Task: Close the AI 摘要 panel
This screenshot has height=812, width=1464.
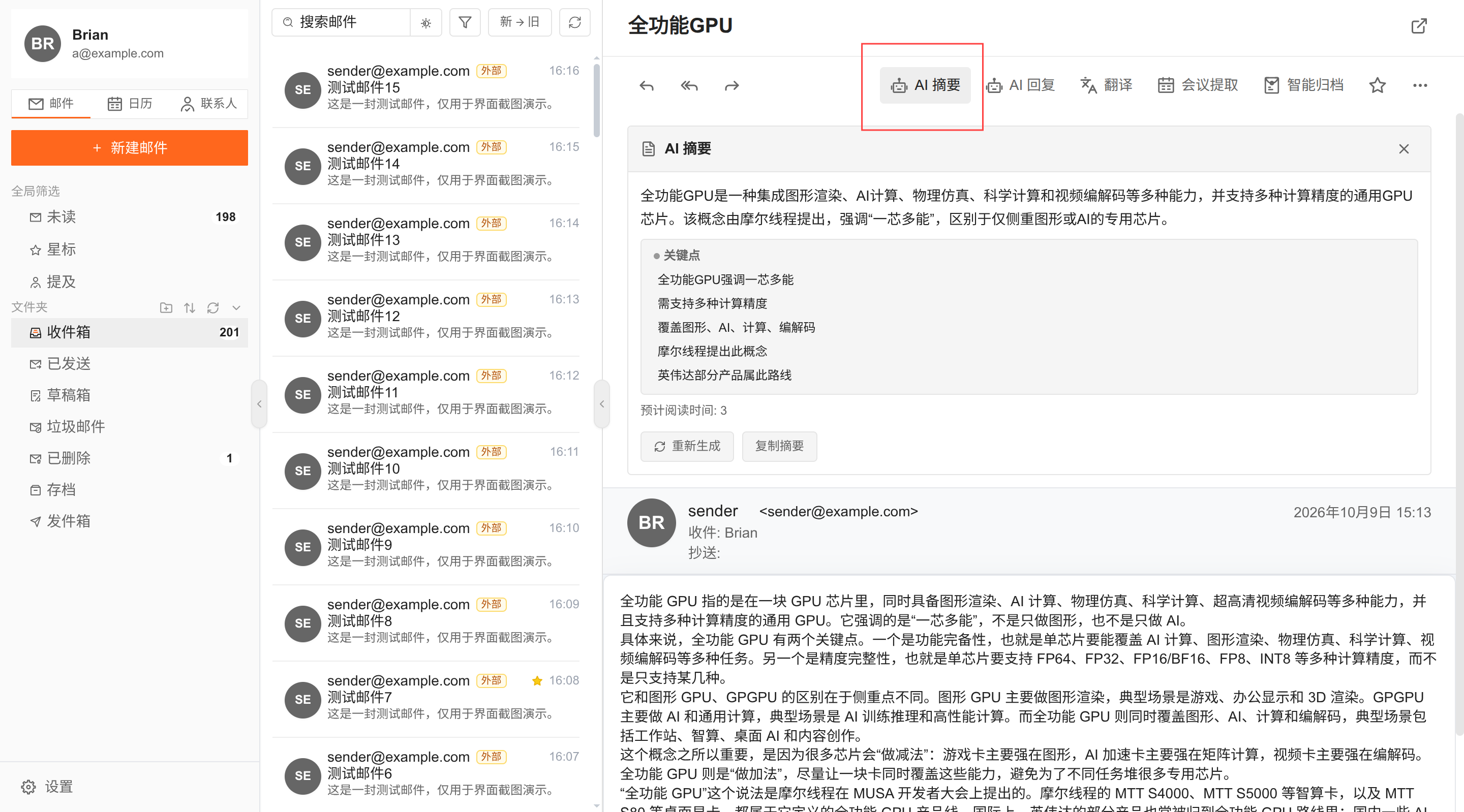Action: [x=1404, y=149]
